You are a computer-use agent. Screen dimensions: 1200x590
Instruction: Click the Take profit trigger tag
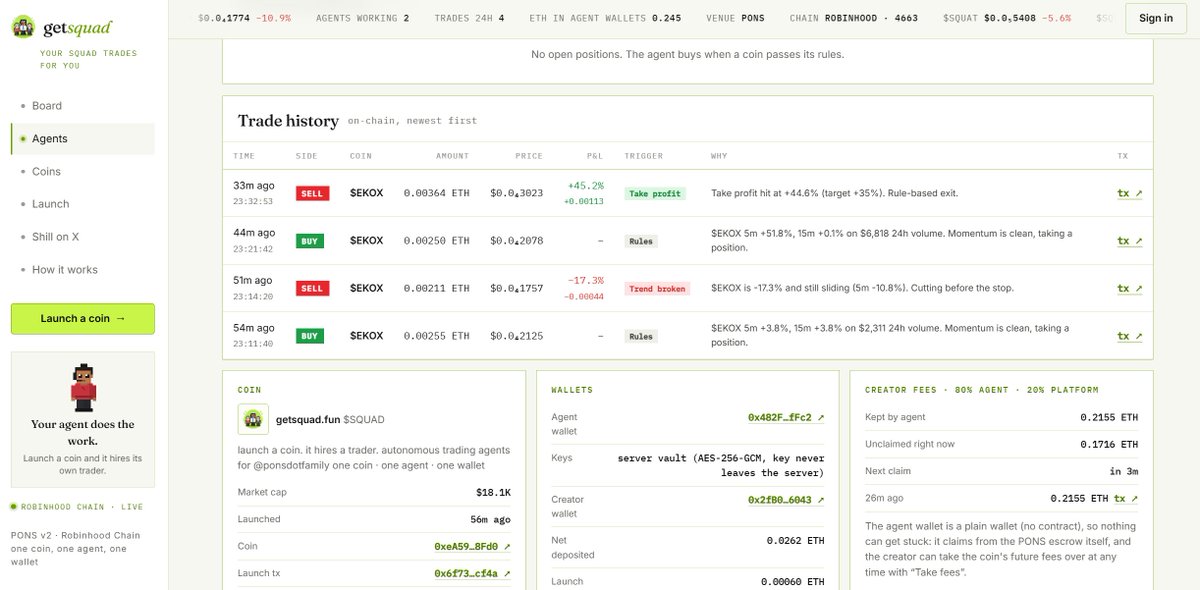(655, 193)
